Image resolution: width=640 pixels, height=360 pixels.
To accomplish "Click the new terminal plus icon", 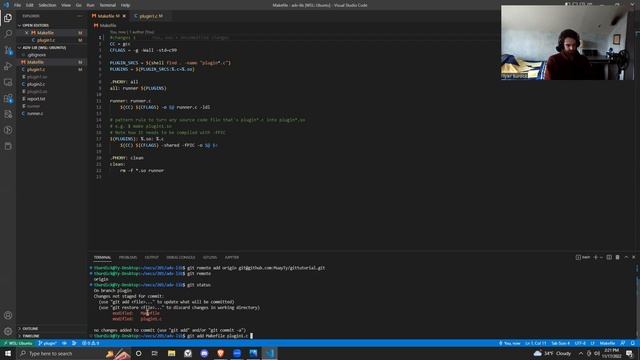I will click(x=596, y=257).
